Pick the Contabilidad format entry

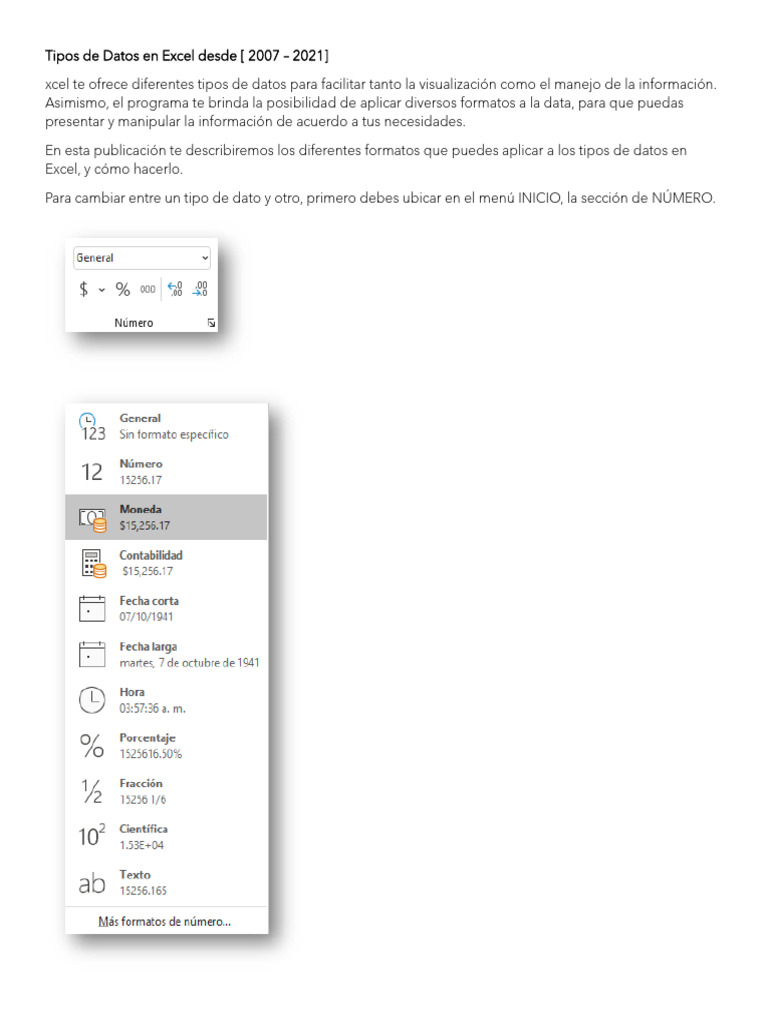pyautogui.click(x=167, y=563)
